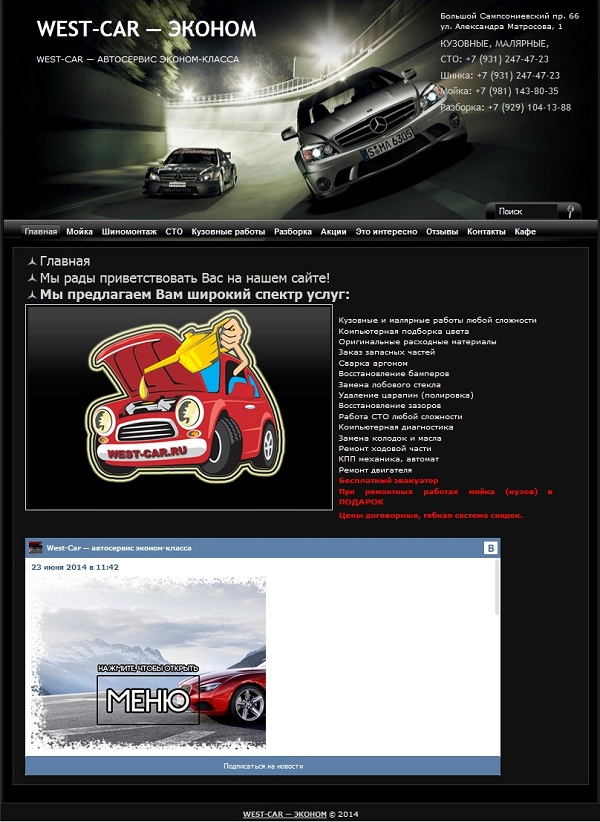Open Кузовные работы page

[x=228, y=231]
